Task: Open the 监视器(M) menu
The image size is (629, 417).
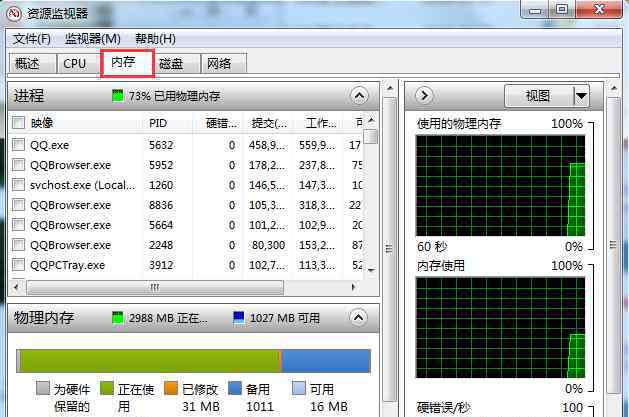Action: tap(92, 39)
